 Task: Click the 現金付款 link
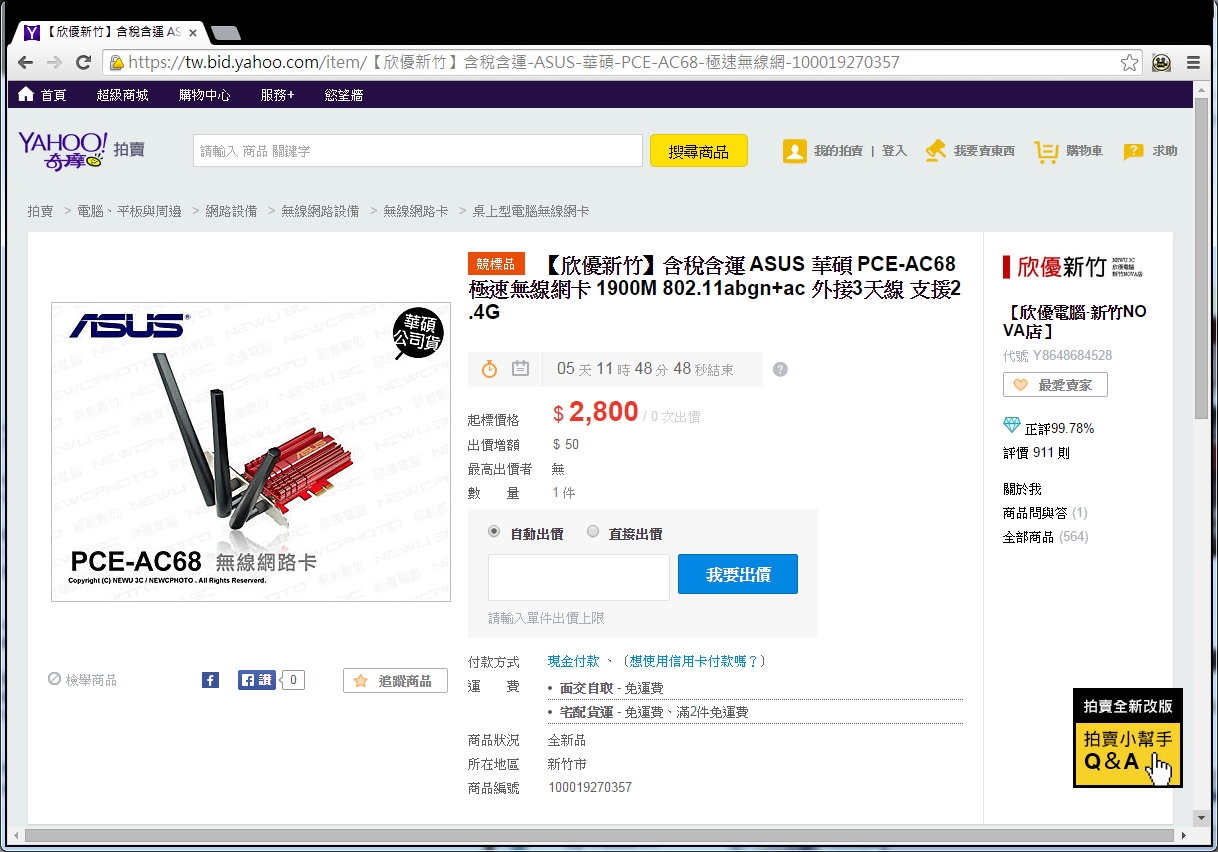(x=574, y=661)
